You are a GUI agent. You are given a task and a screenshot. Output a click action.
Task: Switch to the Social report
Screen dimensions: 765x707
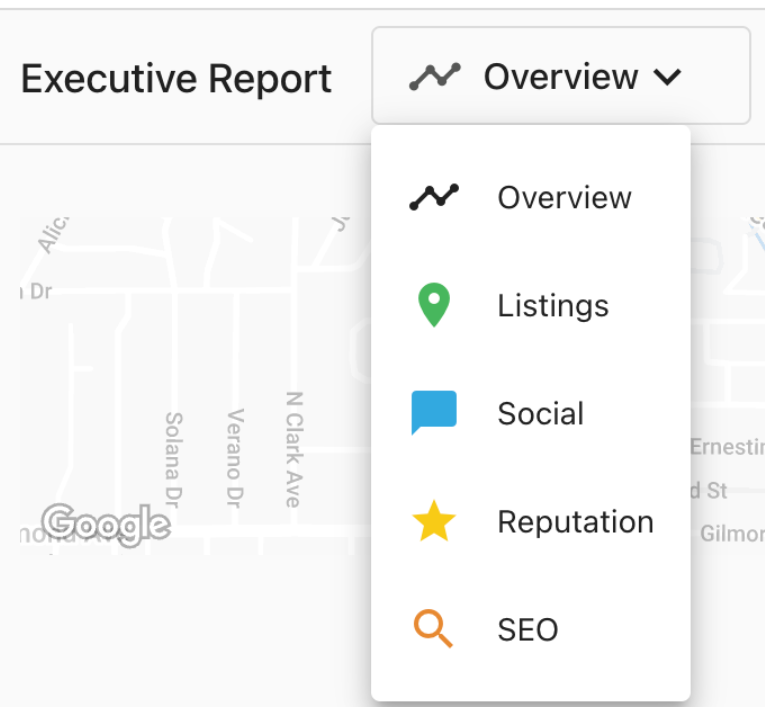(x=540, y=413)
